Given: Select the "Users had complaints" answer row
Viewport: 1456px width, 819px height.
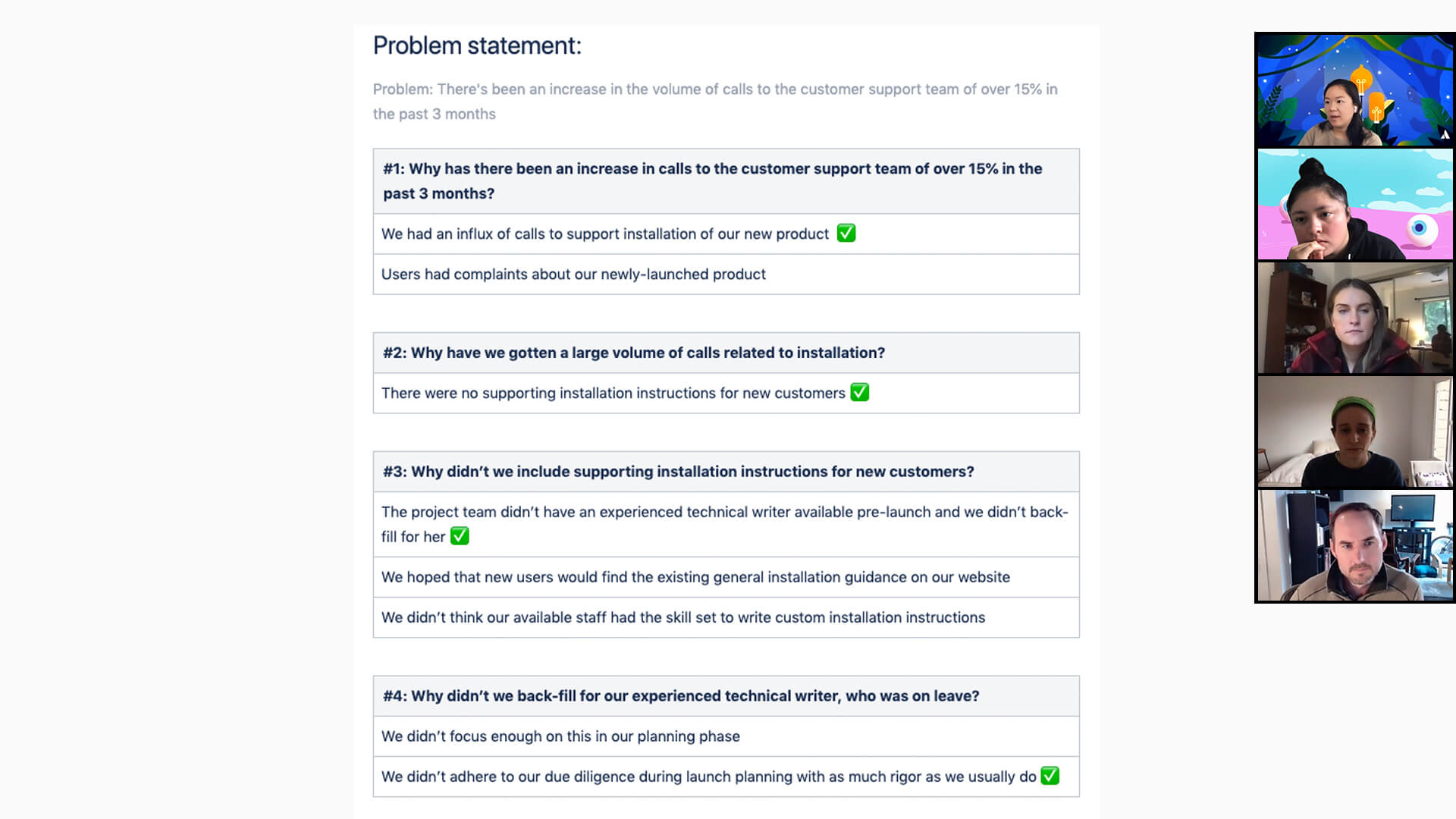Looking at the screenshot, I should pyautogui.click(x=573, y=275).
